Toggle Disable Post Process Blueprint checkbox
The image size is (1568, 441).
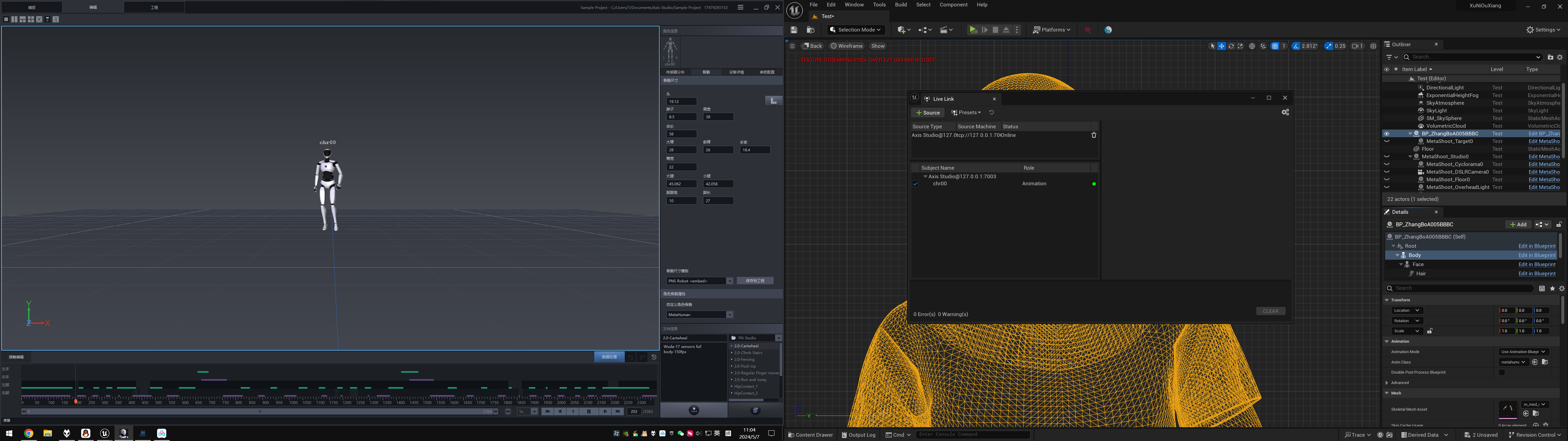tap(1502, 373)
